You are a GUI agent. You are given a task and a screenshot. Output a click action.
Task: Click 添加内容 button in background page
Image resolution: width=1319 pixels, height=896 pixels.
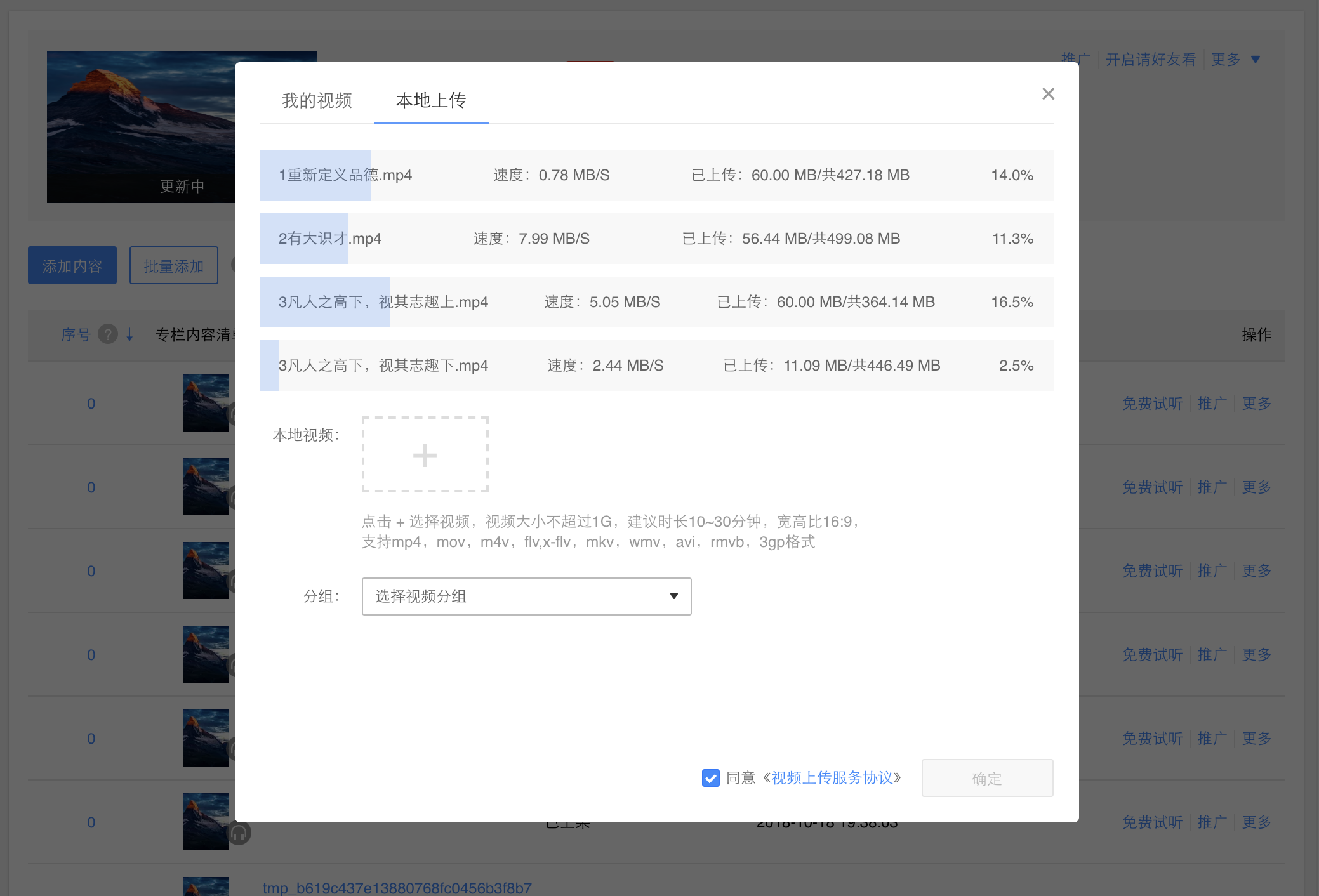(x=72, y=265)
